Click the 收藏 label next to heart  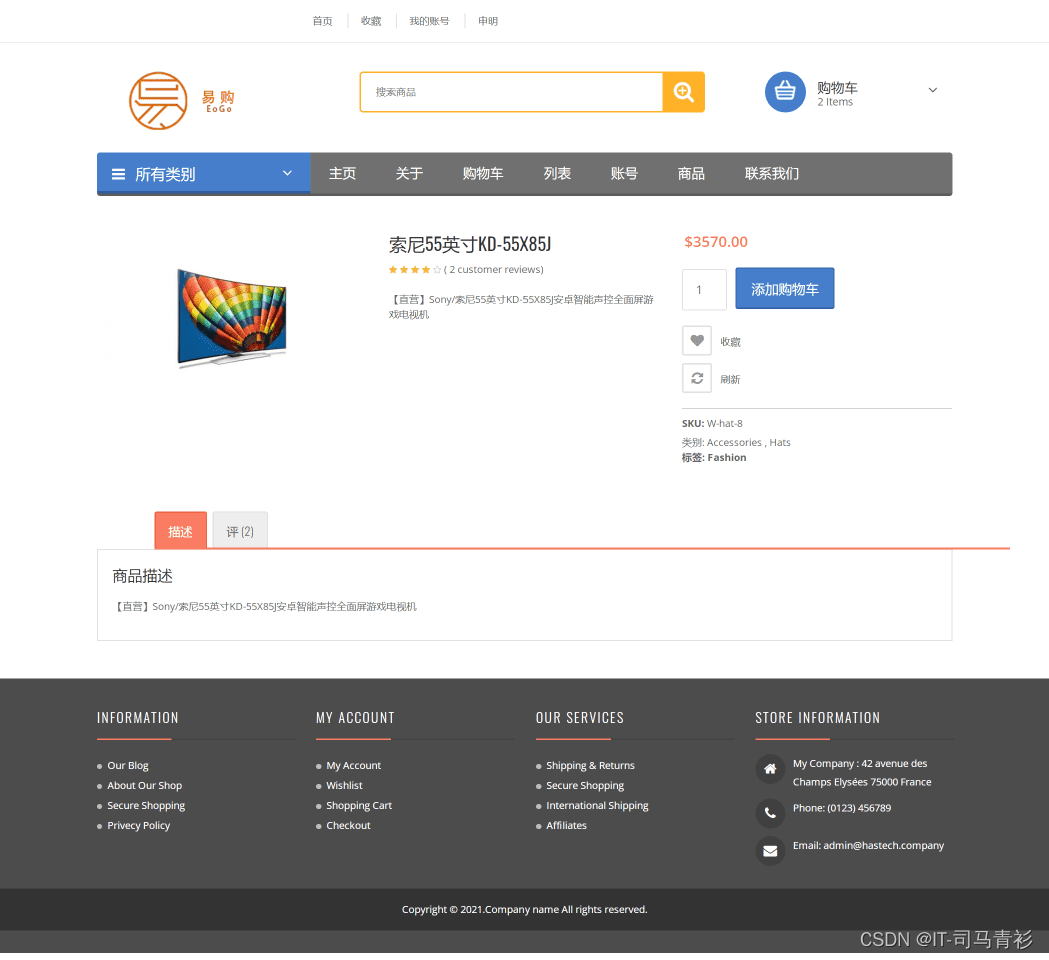coord(731,342)
